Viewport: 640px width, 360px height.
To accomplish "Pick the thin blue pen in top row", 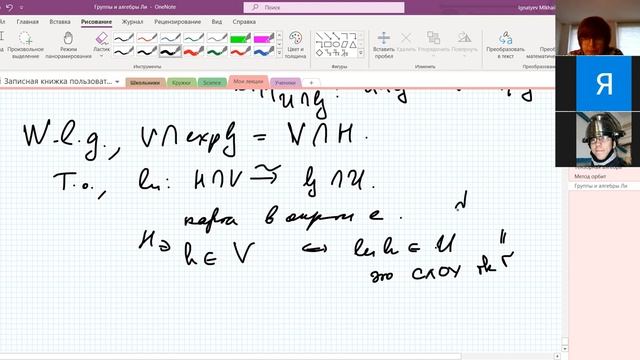I will coord(170,38).
